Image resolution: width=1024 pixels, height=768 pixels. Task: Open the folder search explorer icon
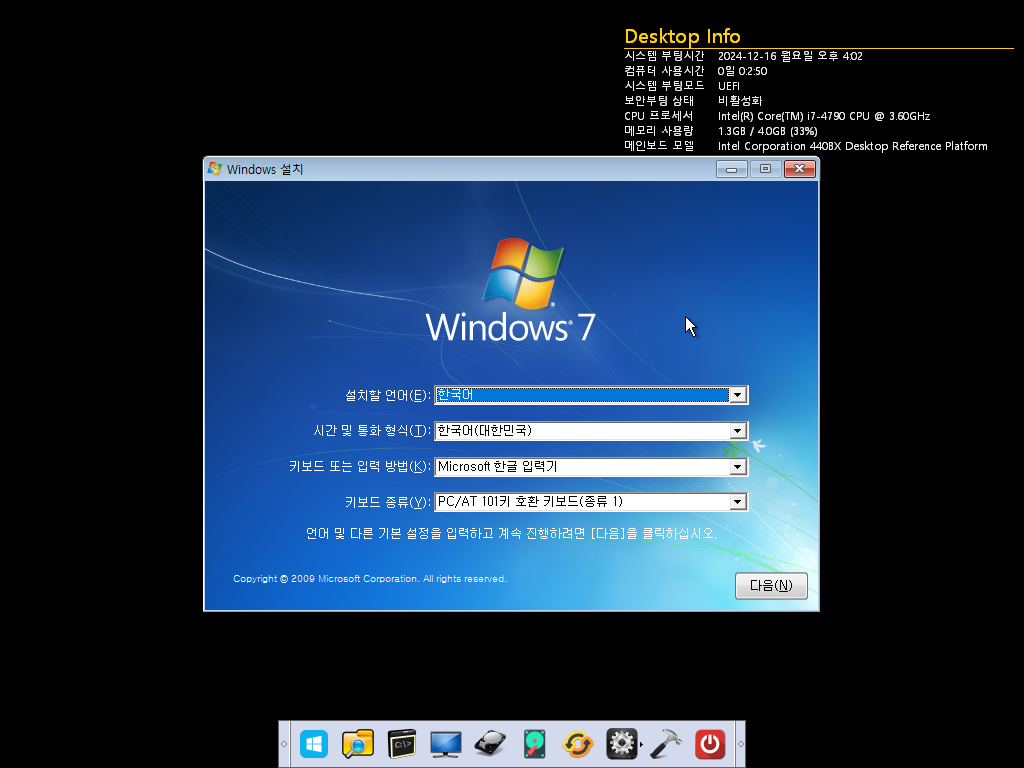tap(358, 744)
